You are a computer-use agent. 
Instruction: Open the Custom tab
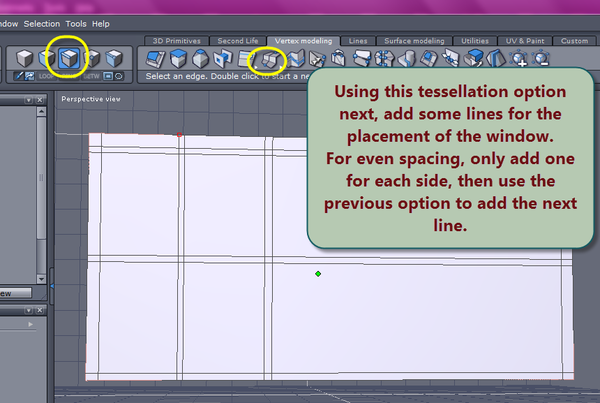tap(574, 41)
